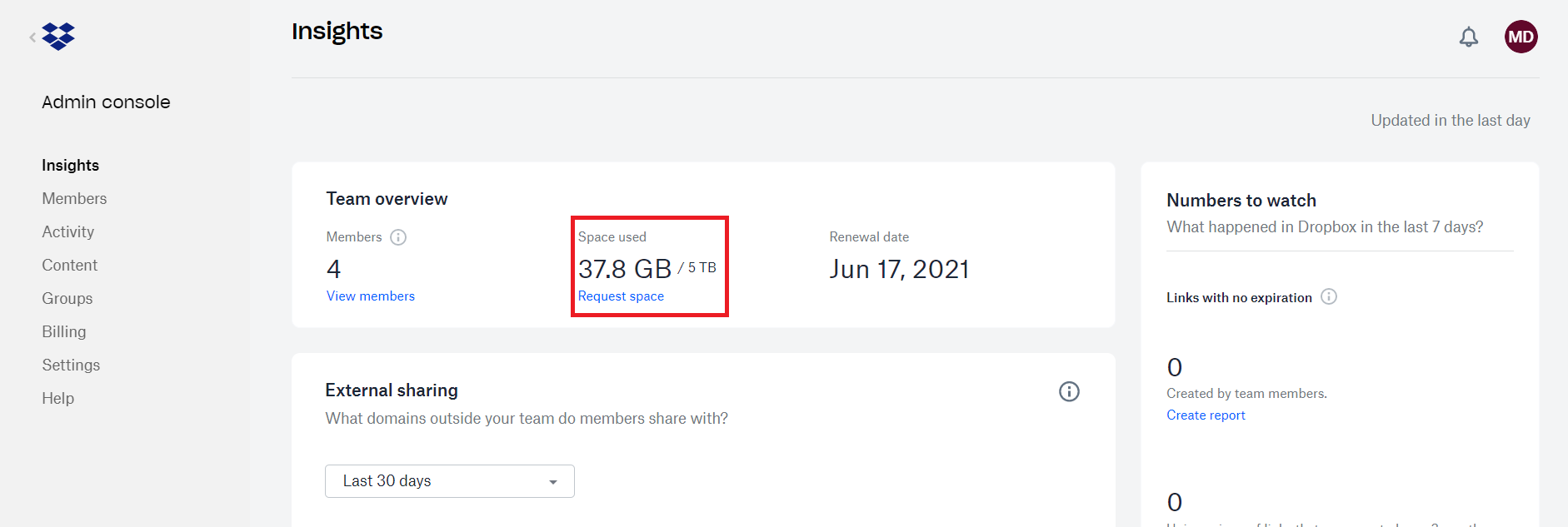This screenshot has width=1568, height=527.
Task: Expand the Last 30 days dropdown
Action: click(449, 480)
